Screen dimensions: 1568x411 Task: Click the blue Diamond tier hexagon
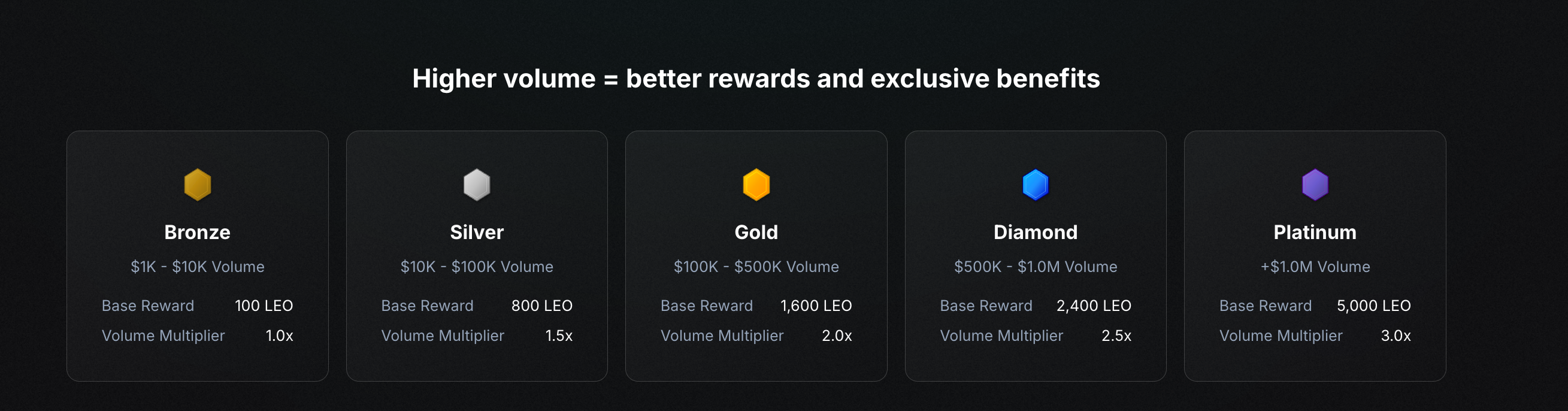point(1036,185)
